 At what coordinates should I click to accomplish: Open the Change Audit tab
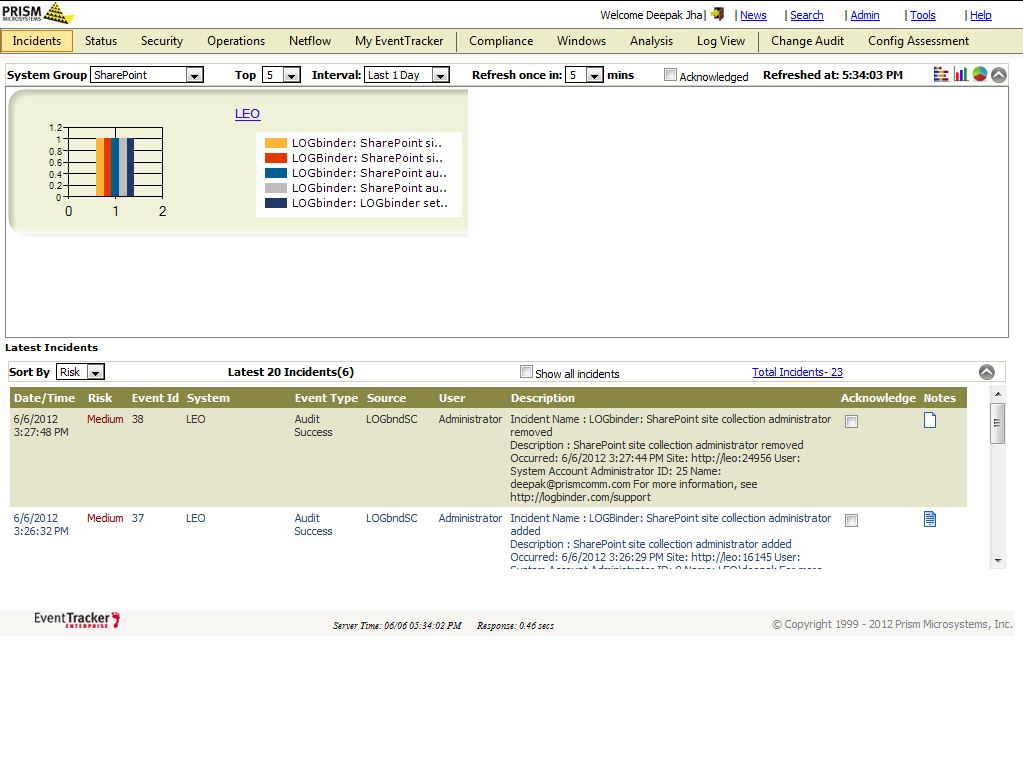coord(808,41)
